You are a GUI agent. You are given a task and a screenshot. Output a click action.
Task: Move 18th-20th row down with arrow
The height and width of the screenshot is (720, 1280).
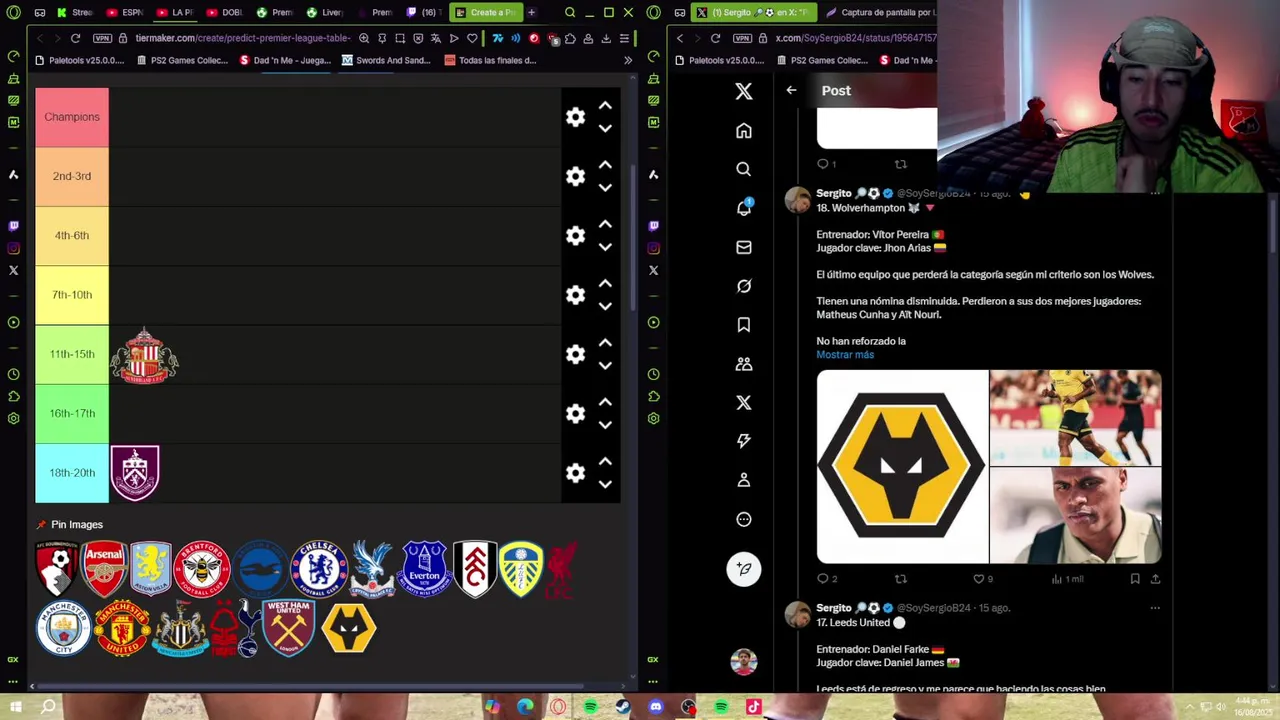pyautogui.click(x=605, y=484)
